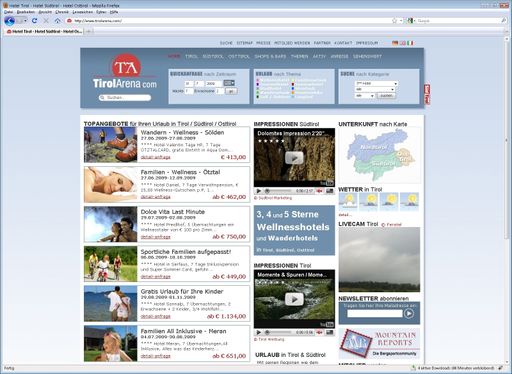The image size is (512, 374).
Task: Open detail-anfrage for Wandern - Wellness - Sölden
Action: tap(155, 157)
